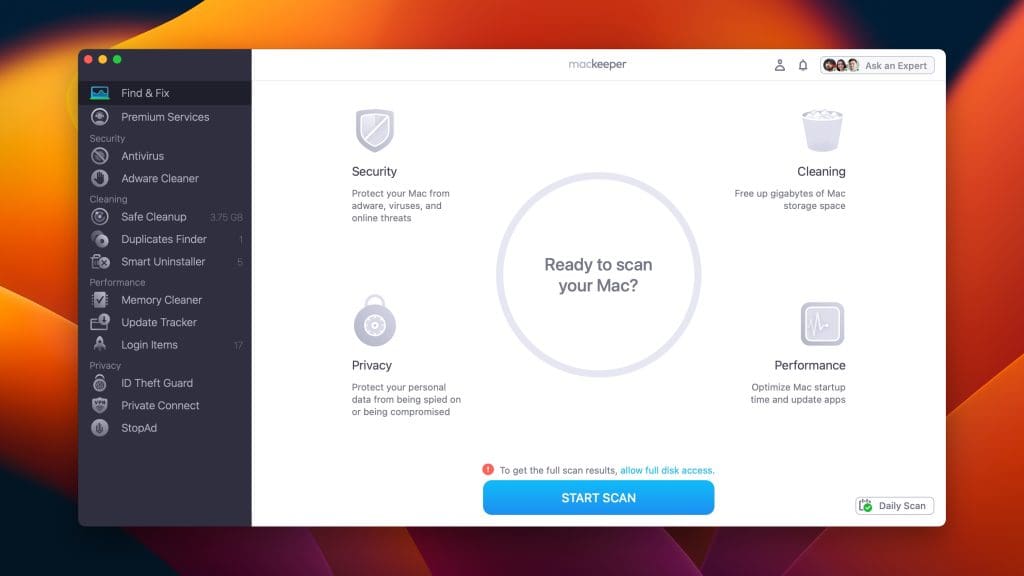
Task: Click the 'Ready to scan your Mac?' circle
Action: click(x=598, y=275)
